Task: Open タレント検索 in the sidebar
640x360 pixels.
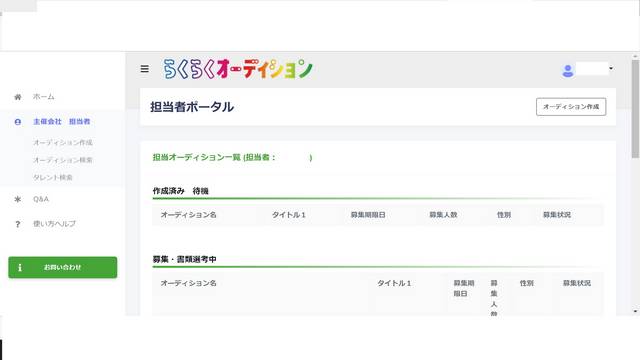Action: pyautogui.click(x=53, y=178)
